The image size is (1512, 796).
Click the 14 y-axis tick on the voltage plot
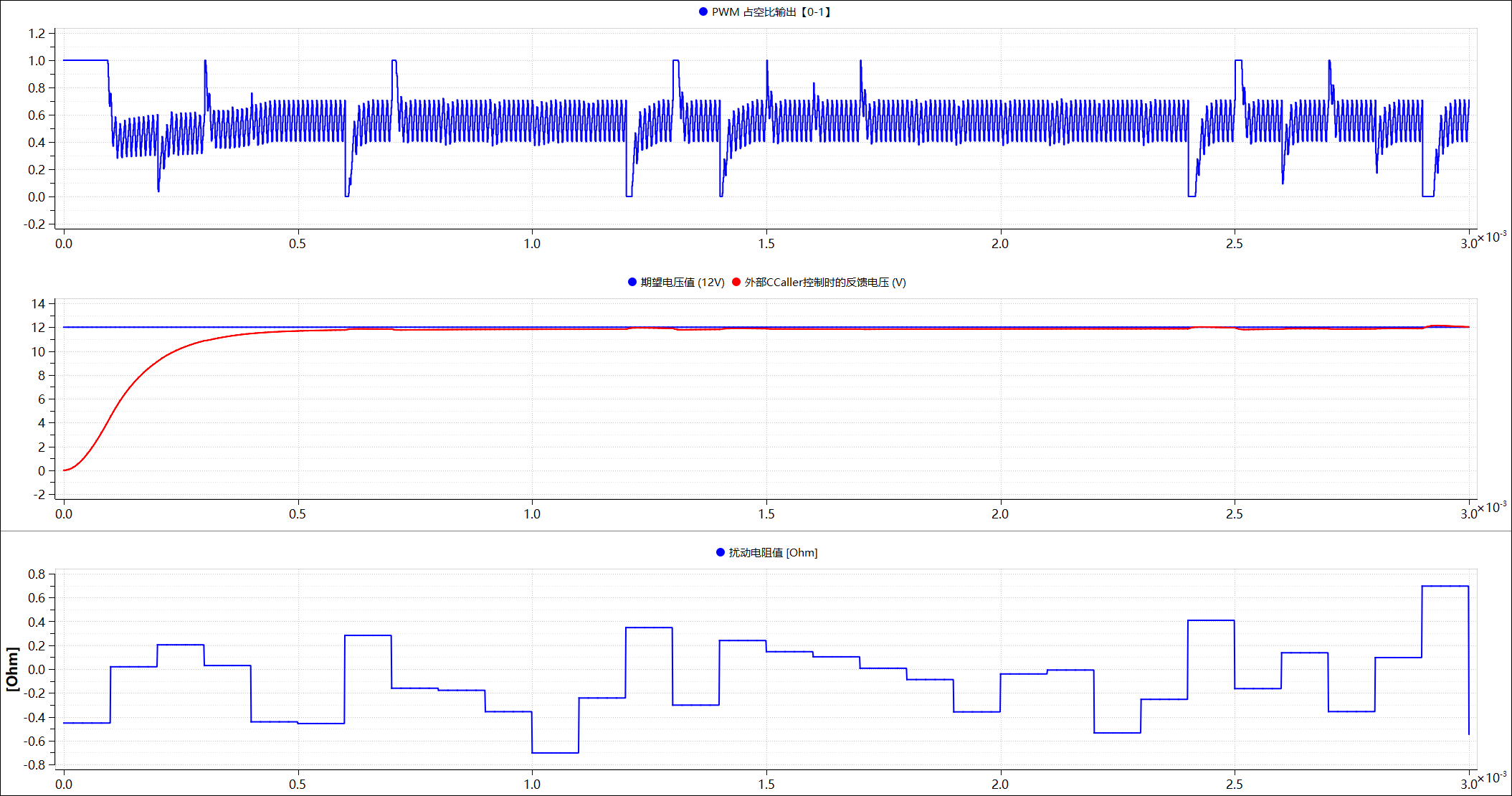[x=38, y=304]
